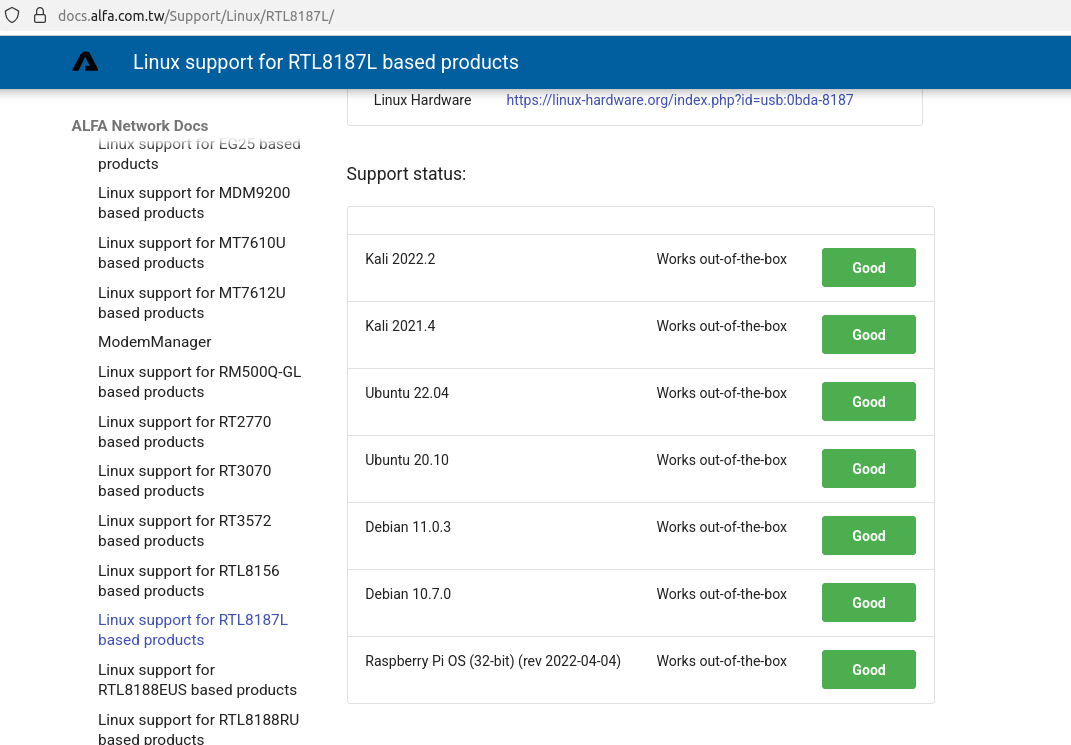Image resolution: width=1071 pixels, height=745 pixels.
Task: Click the Good badge for Kali 2021.4
Action: 868,335
